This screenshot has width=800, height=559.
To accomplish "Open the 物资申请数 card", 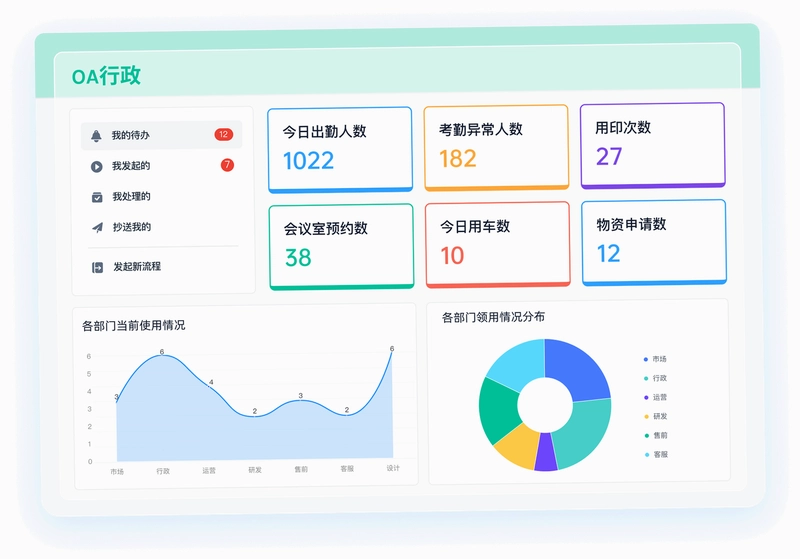I will click(654, 242).
